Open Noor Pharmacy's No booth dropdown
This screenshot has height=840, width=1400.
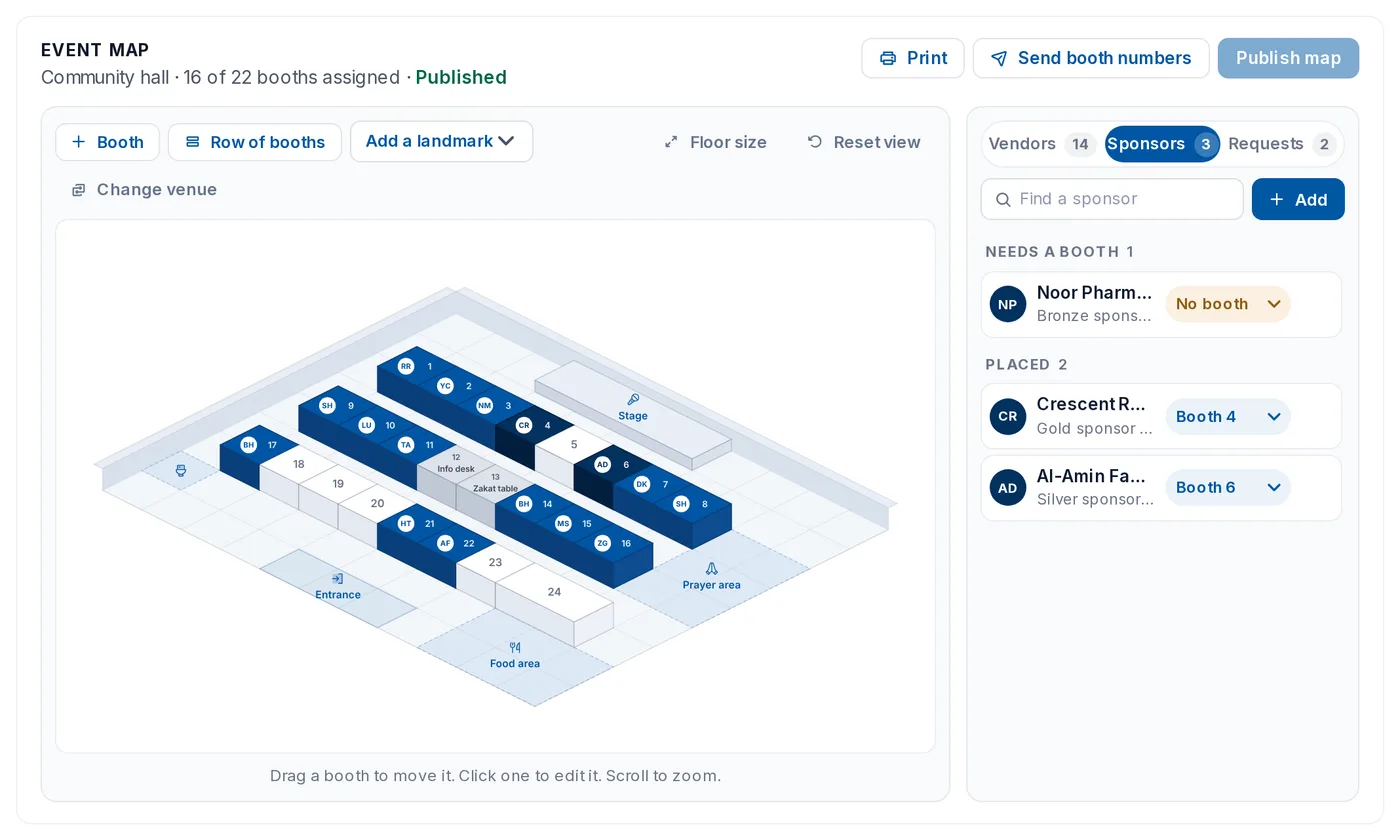click(x=1228, y=304)
